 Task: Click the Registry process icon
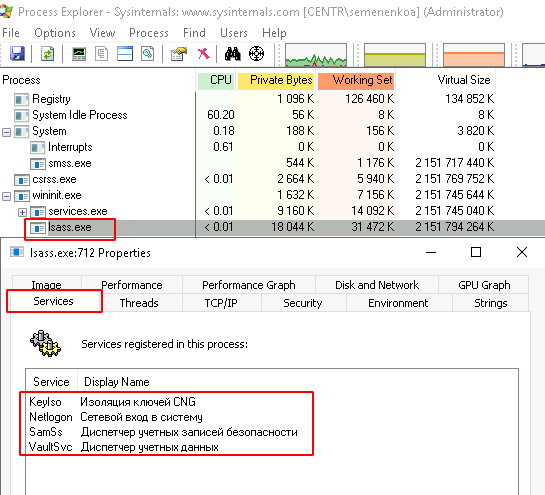point(21,99)
